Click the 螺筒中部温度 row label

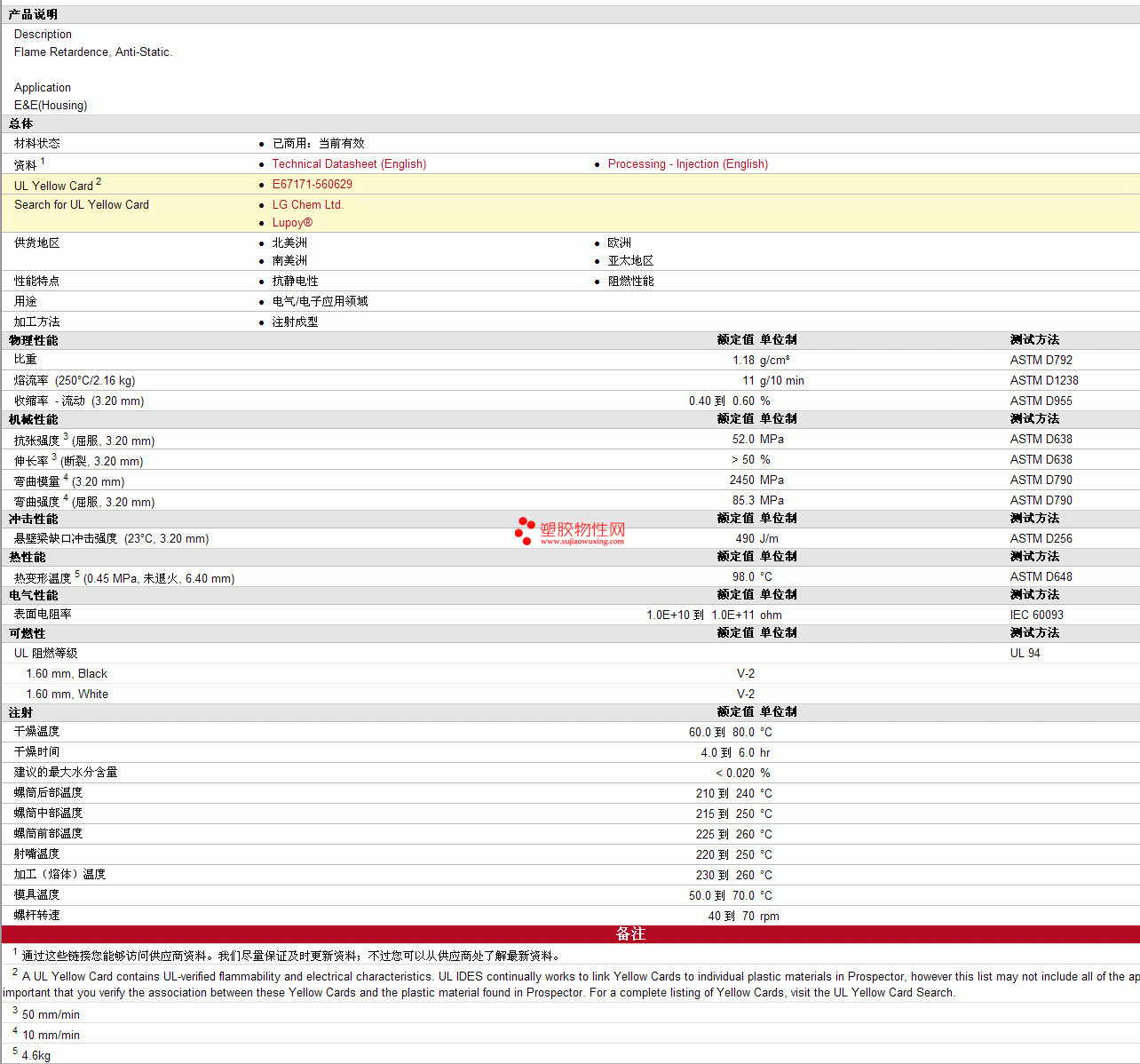point(48,814)
